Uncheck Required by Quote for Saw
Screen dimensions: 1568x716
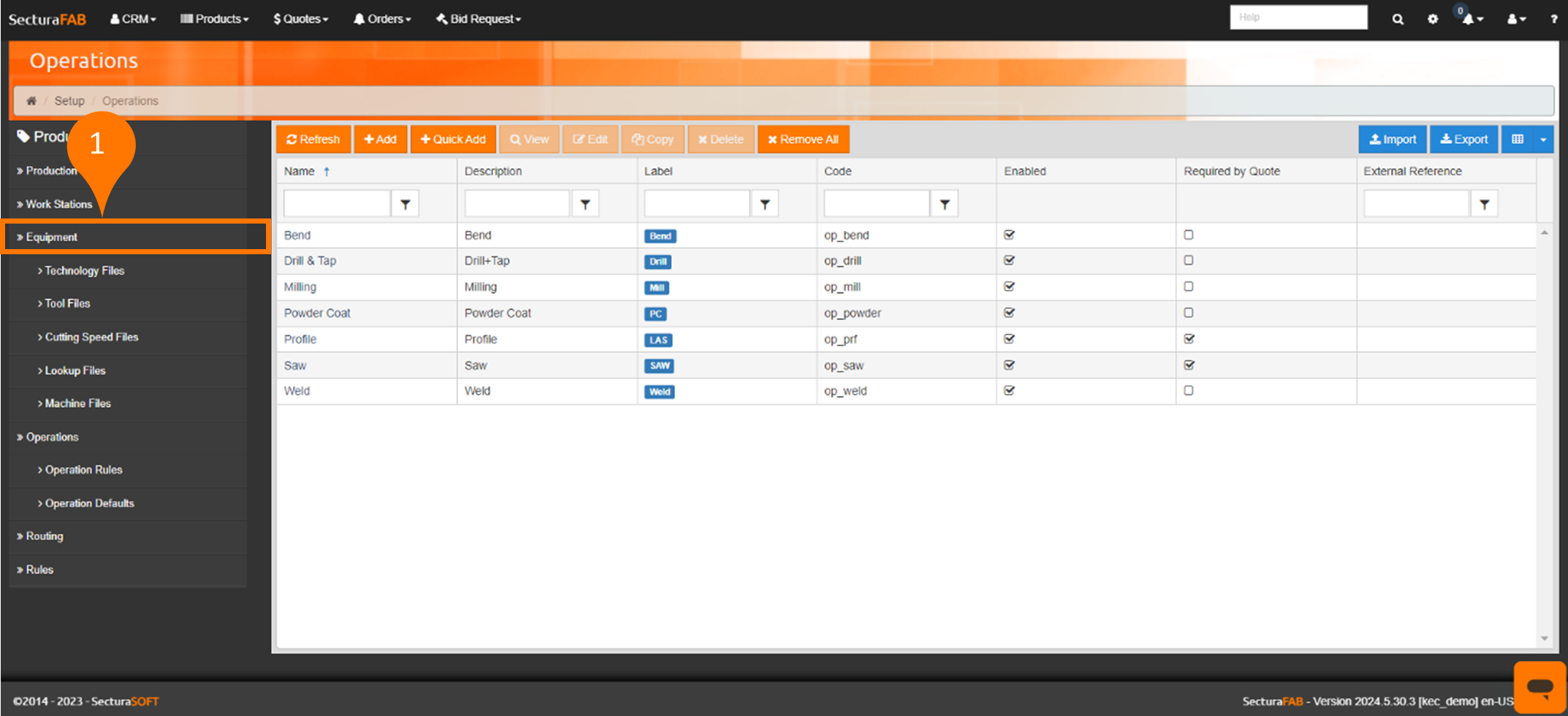1189,365
